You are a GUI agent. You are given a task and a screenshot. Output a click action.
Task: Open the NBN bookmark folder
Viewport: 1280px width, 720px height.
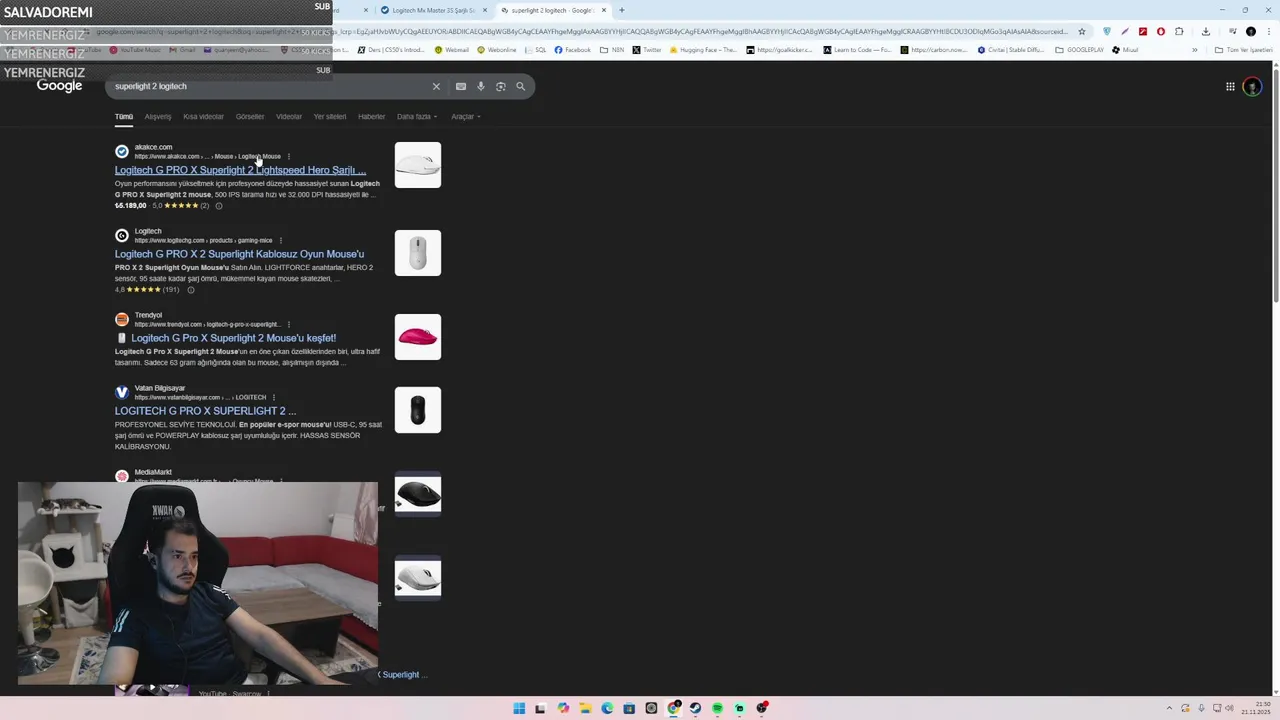pos(612,50)
